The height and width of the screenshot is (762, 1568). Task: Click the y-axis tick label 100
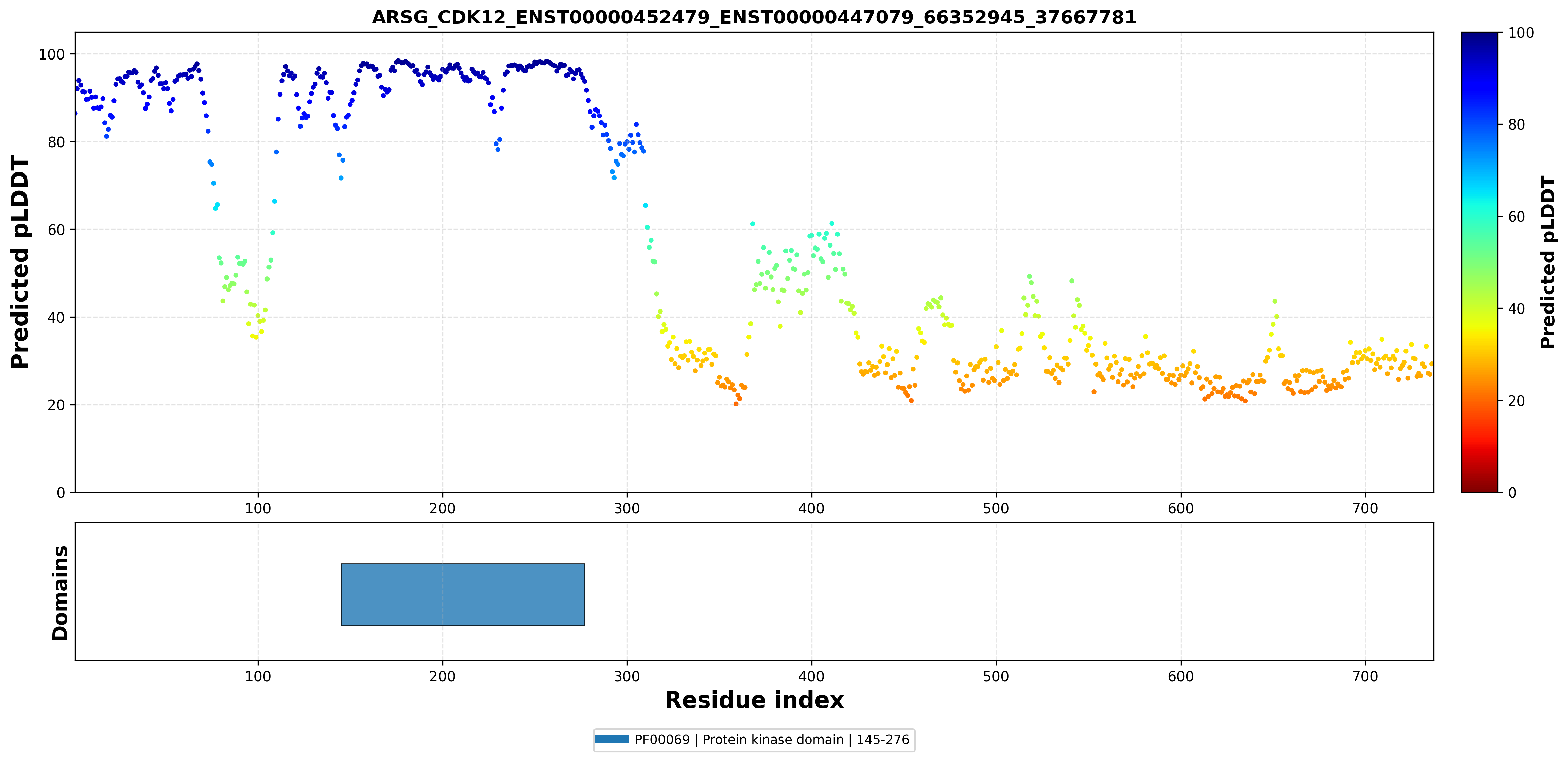coord(52,54)
